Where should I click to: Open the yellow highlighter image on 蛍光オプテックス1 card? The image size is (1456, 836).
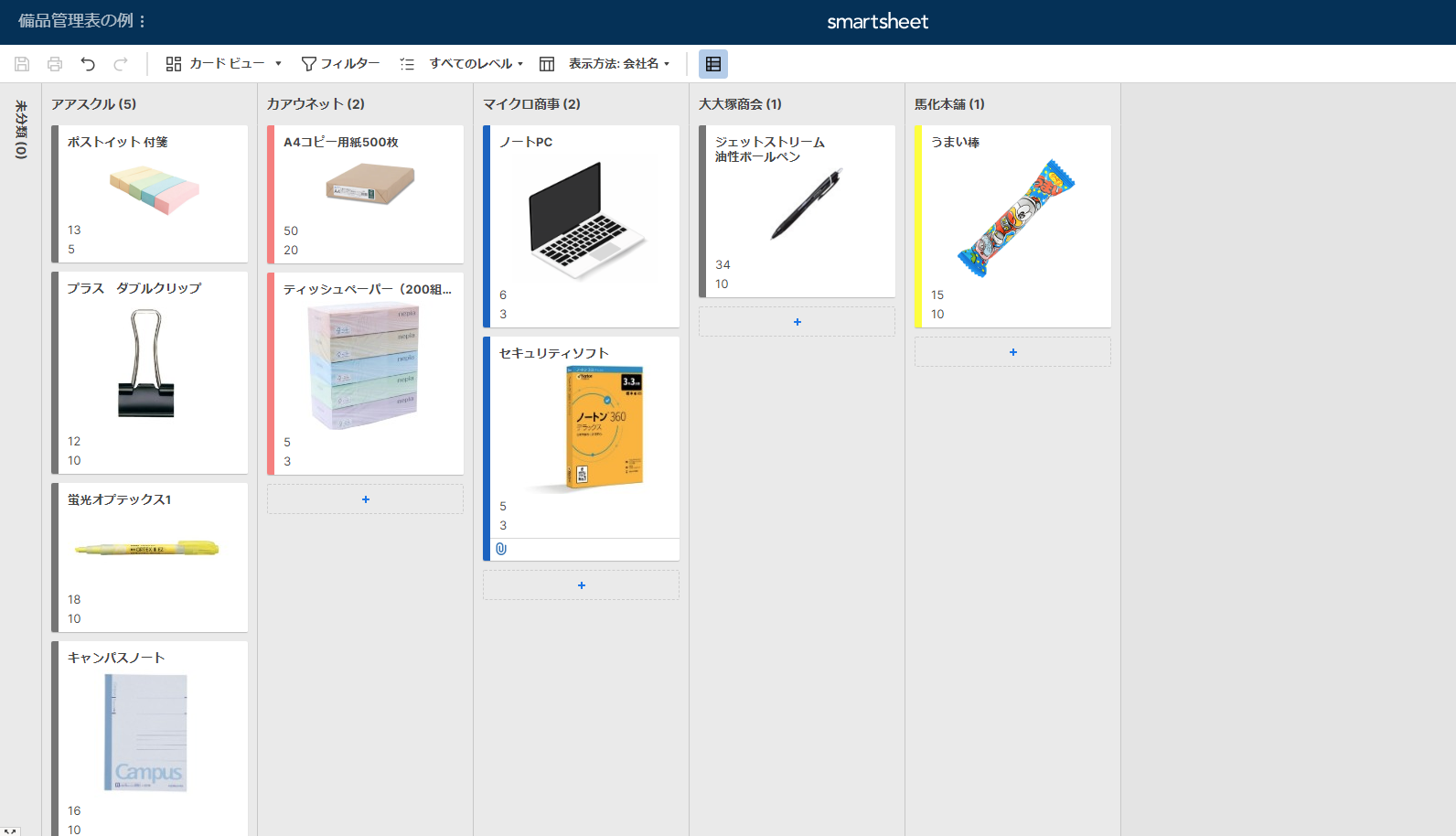tap(146, 549)
